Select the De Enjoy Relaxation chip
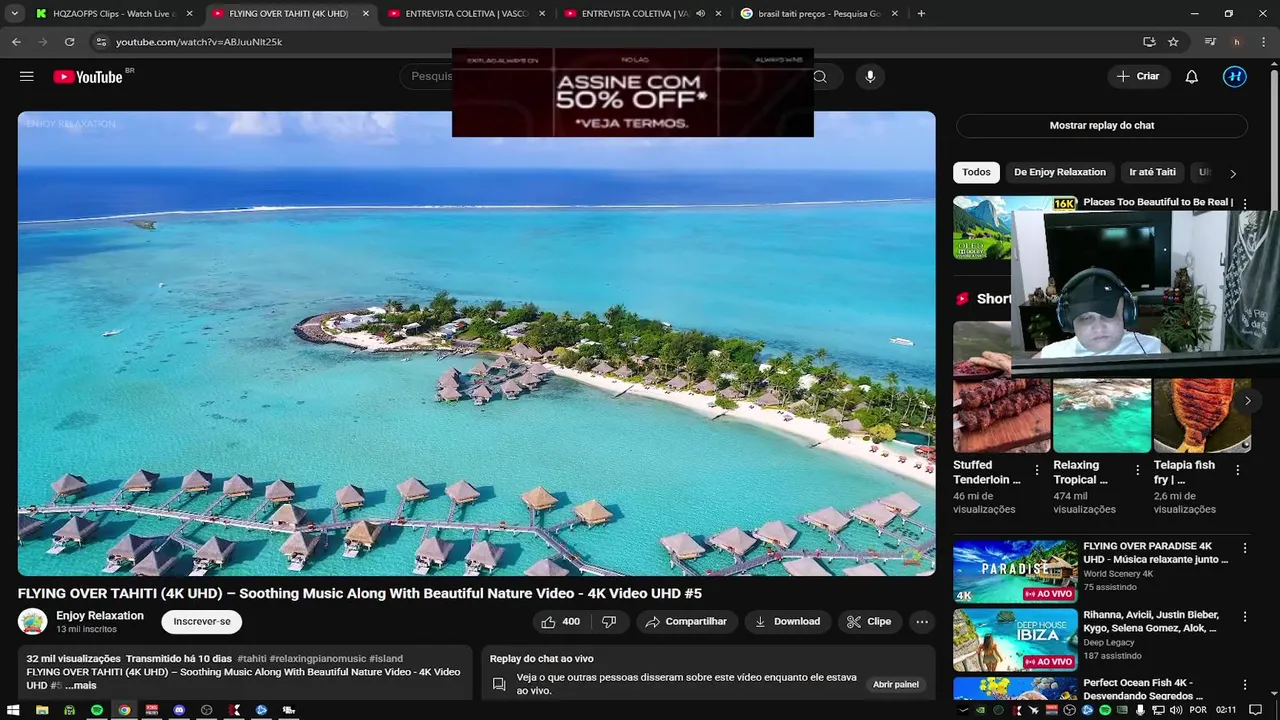Screen dimensions: 1280x720 pyautogui.click(x=1060, y=172)
